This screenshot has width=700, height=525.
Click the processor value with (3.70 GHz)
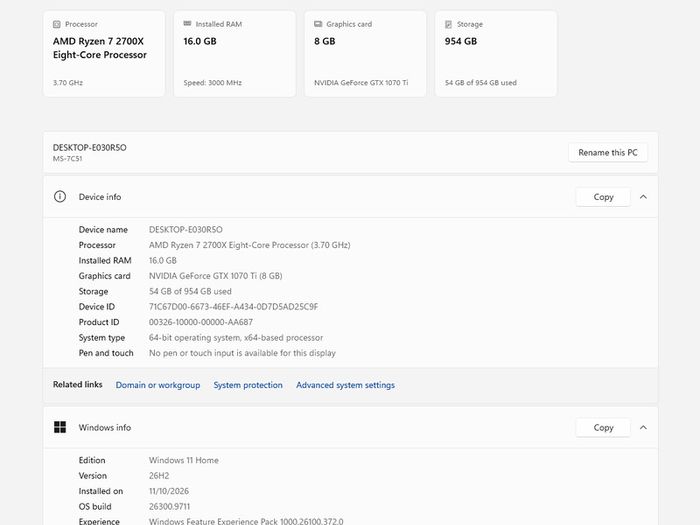point(250,245)
